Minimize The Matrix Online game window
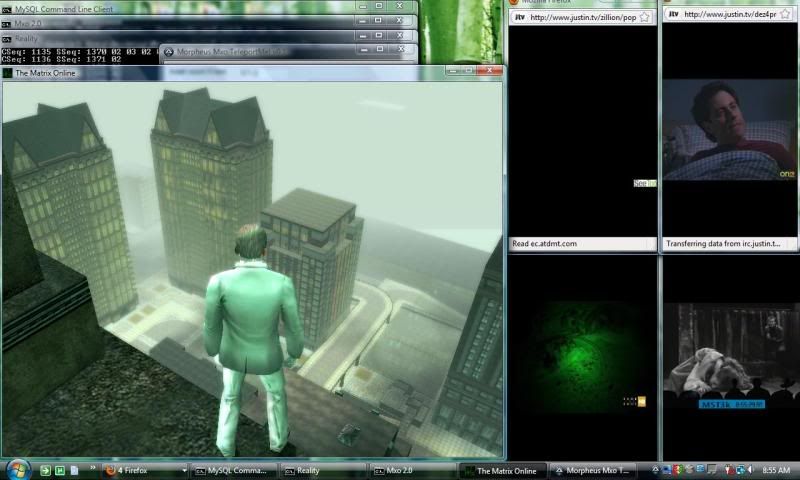 453,70
